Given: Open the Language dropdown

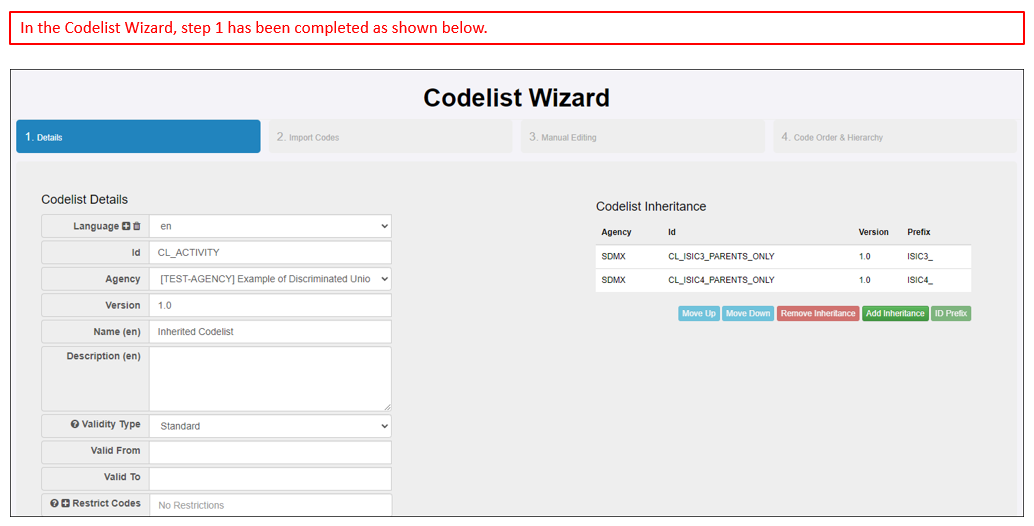Looking at the screenshot, I should click(x=270, y=227).
